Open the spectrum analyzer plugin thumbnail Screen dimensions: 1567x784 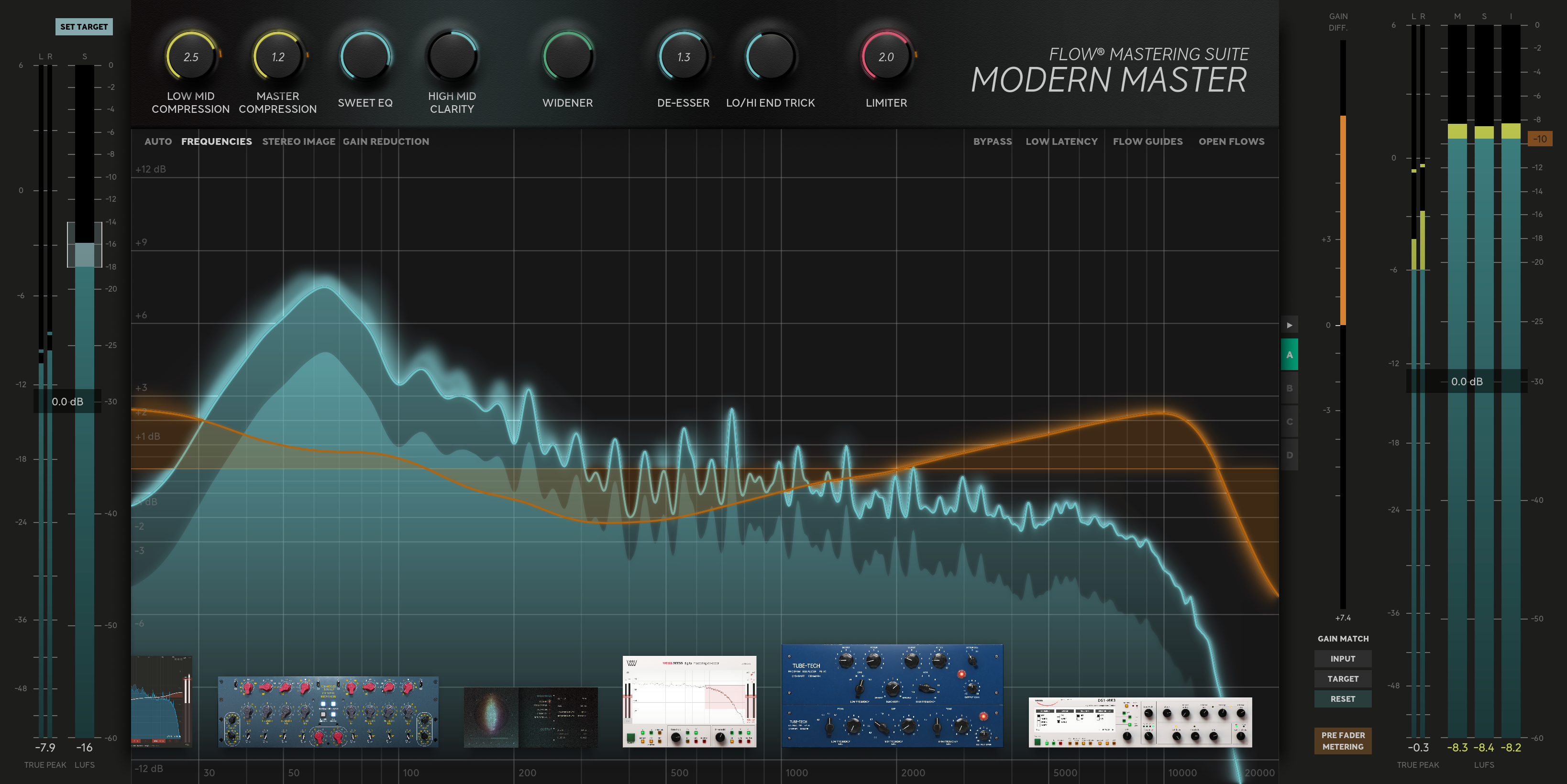click(162, 701)
